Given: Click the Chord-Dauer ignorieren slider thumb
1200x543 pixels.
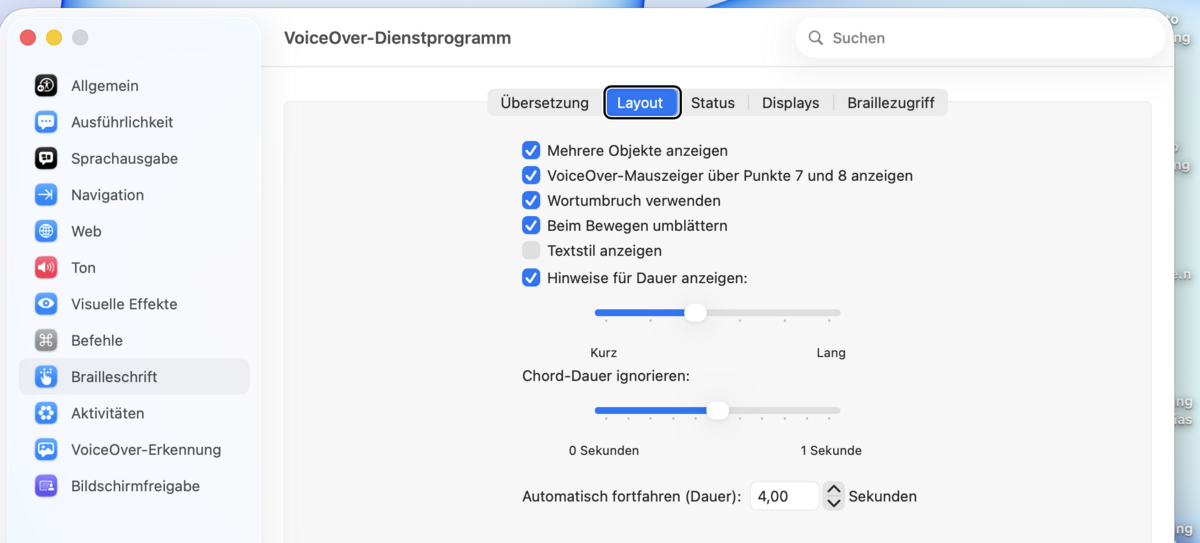Looking at the screenshot, I should click(718, 410).
